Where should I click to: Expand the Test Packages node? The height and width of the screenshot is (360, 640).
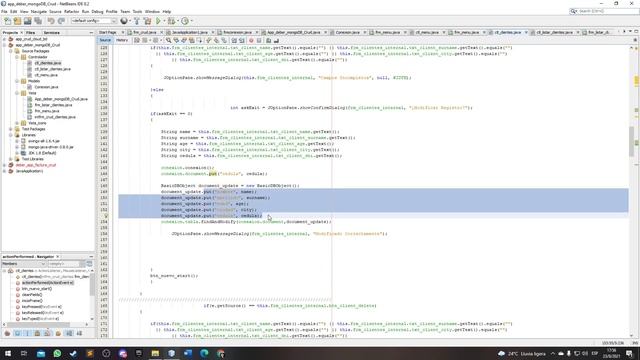pos(11,129)
